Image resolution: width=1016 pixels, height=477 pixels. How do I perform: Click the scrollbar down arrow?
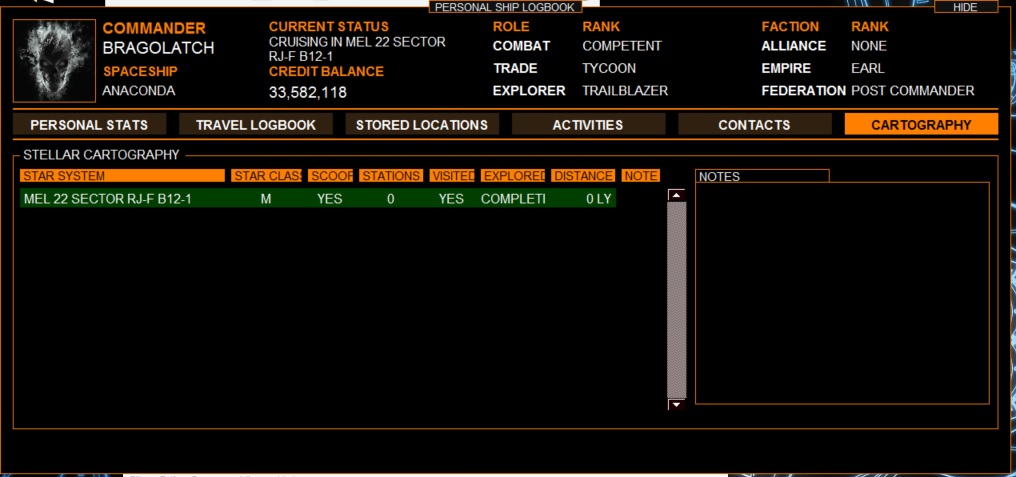pyautogui.click(x=676, y=404)
